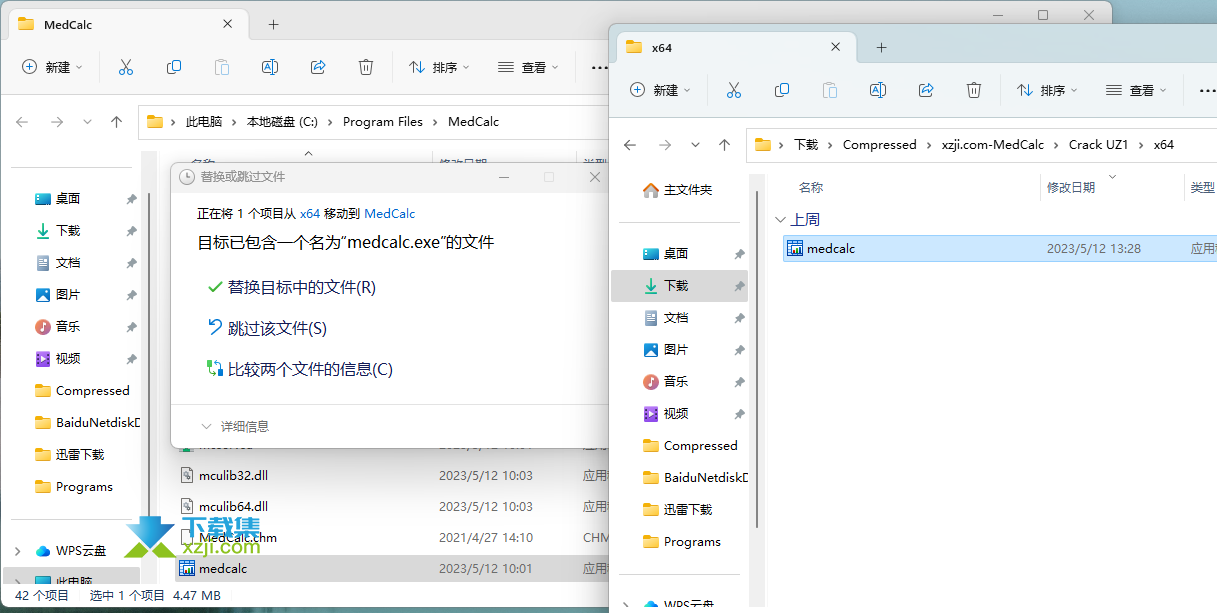The width and height of the screenshot is (1217, 613).
Task: Open 迅雷下载 folder in x64 sidebar
Action: (x=677, y=509)
